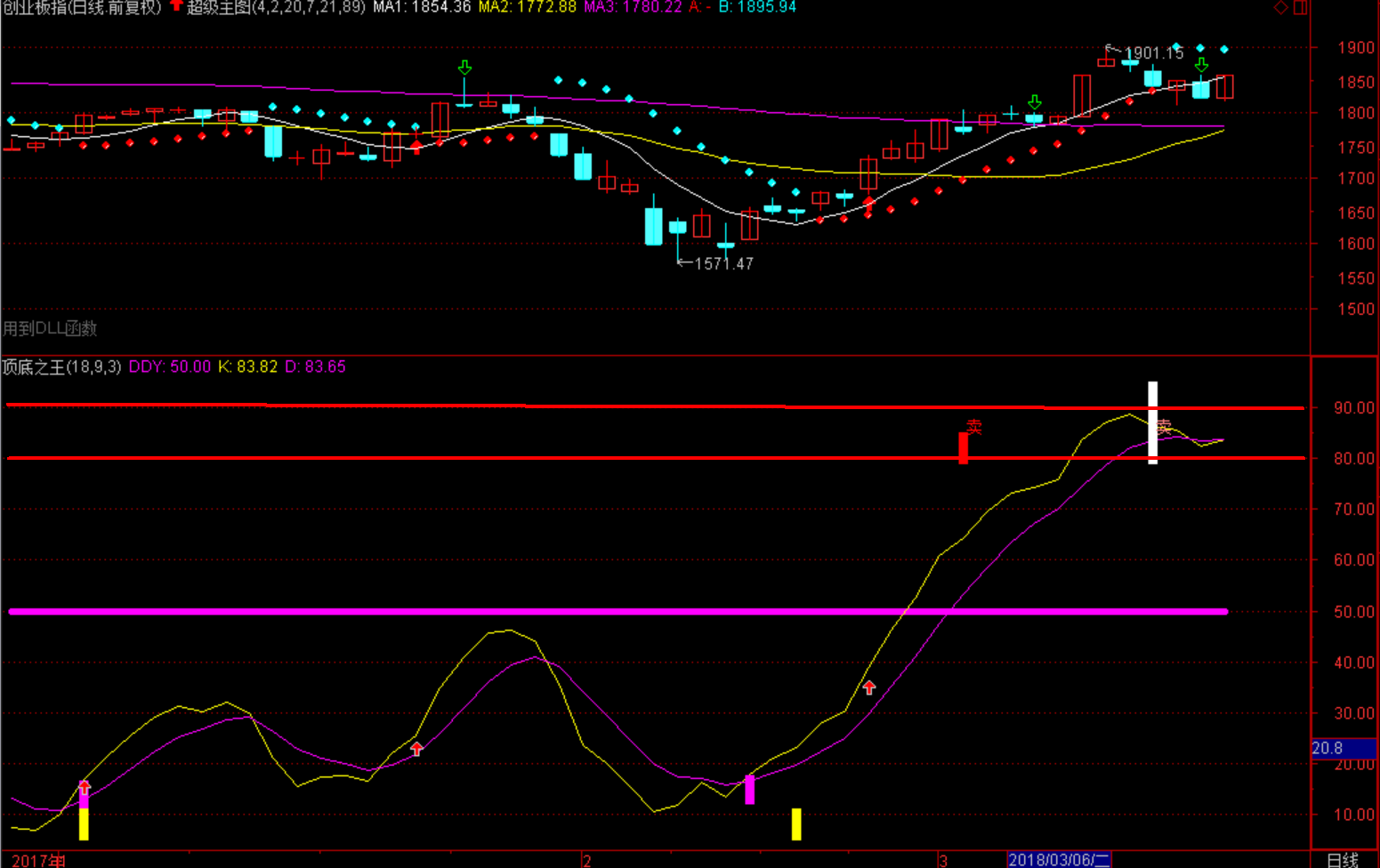Click the highlighted date 2018/03/06/二

pyautogui.click(x=1059, y=859)
